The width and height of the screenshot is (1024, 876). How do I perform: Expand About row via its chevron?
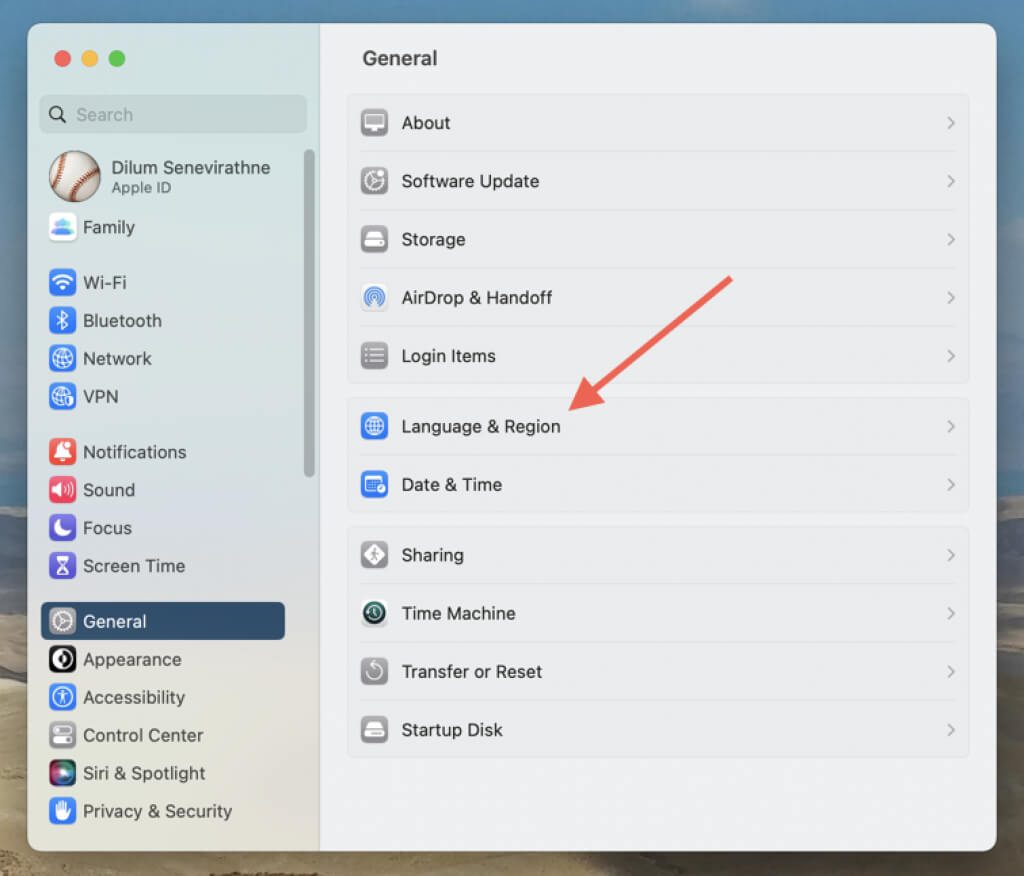tap(951, 123)
